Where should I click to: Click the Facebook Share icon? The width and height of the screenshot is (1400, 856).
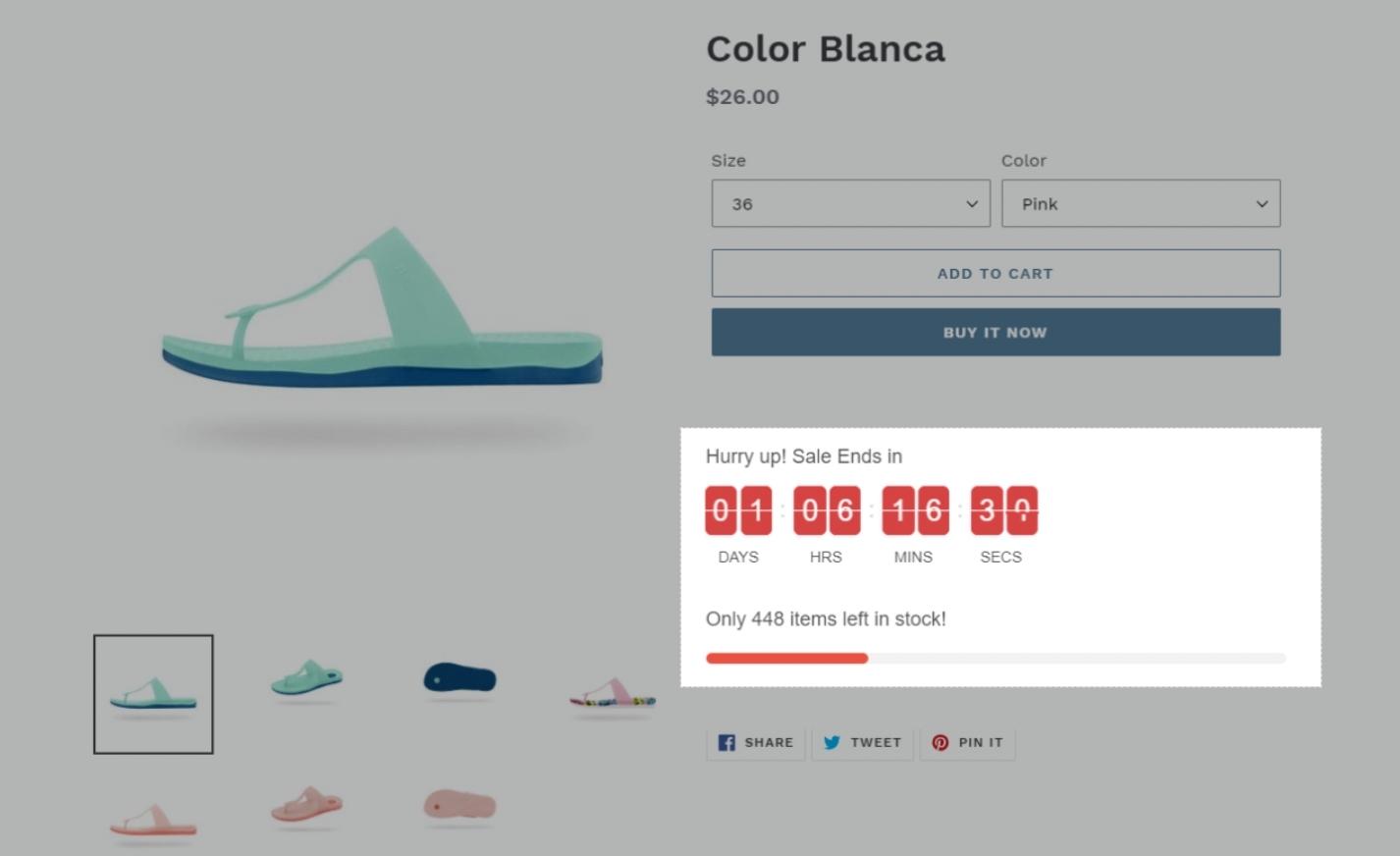(727, 742)
